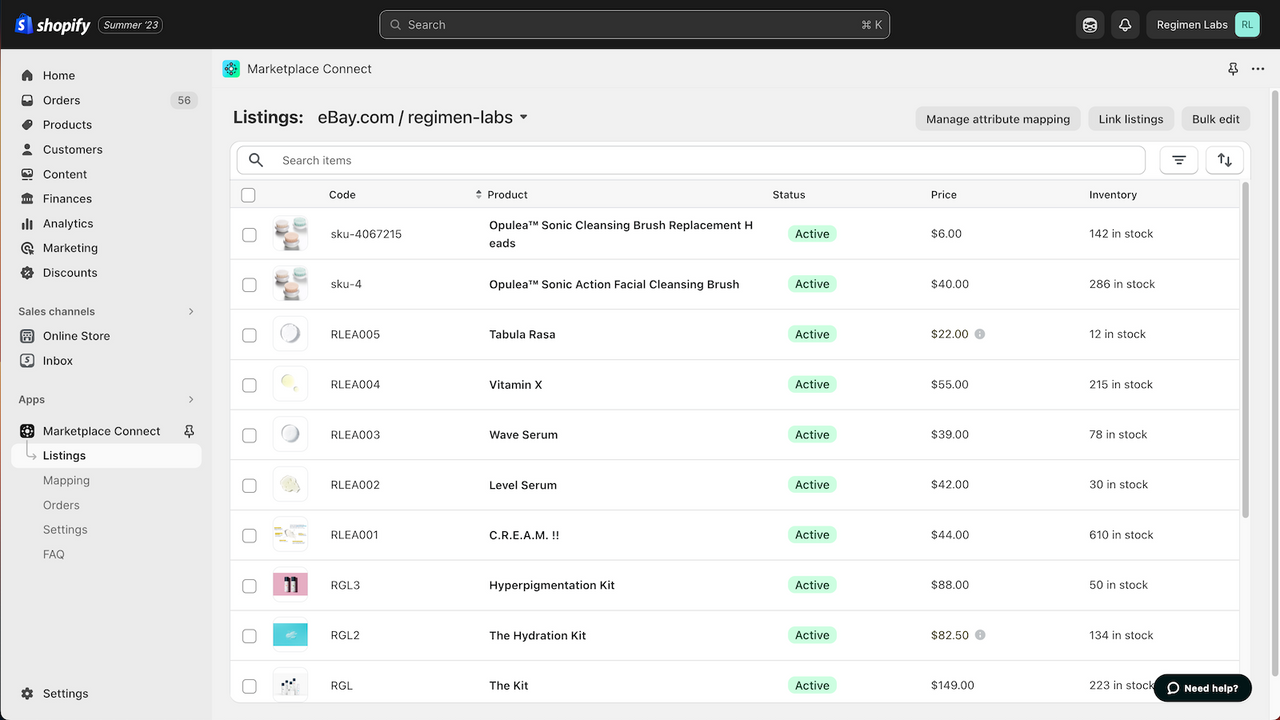This screenshot has height=720, width=1280.
Task: Click the info icon next to Tabula Rasa price
Action: coord(978,335)
